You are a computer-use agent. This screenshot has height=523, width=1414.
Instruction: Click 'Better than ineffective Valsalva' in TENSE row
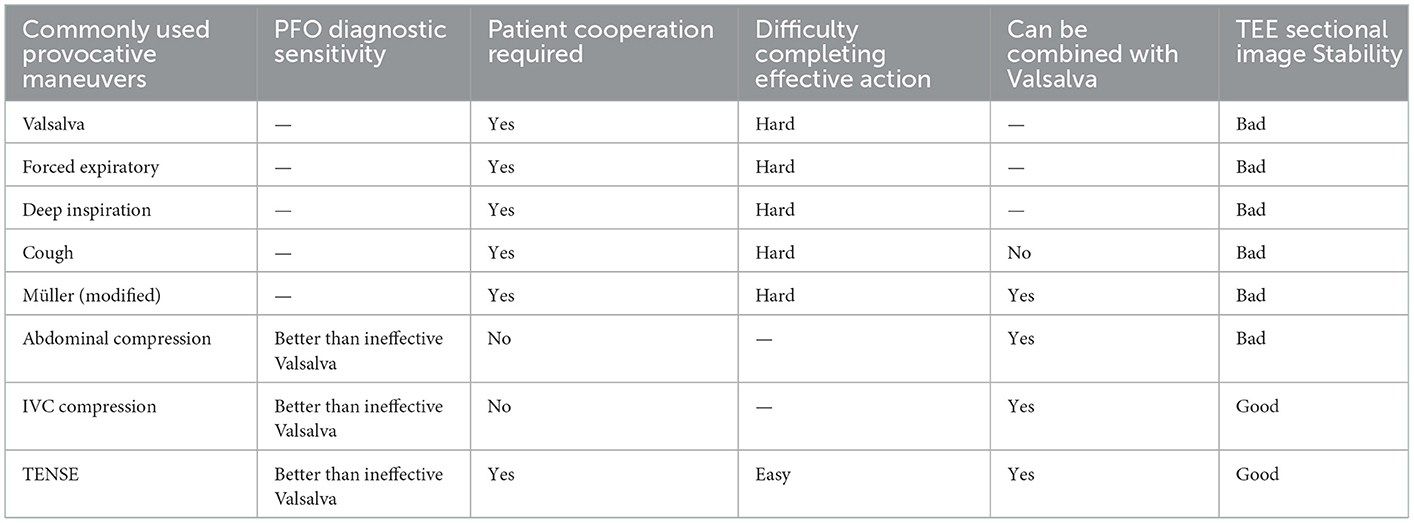pyautogui.click(x=358, y=487)
